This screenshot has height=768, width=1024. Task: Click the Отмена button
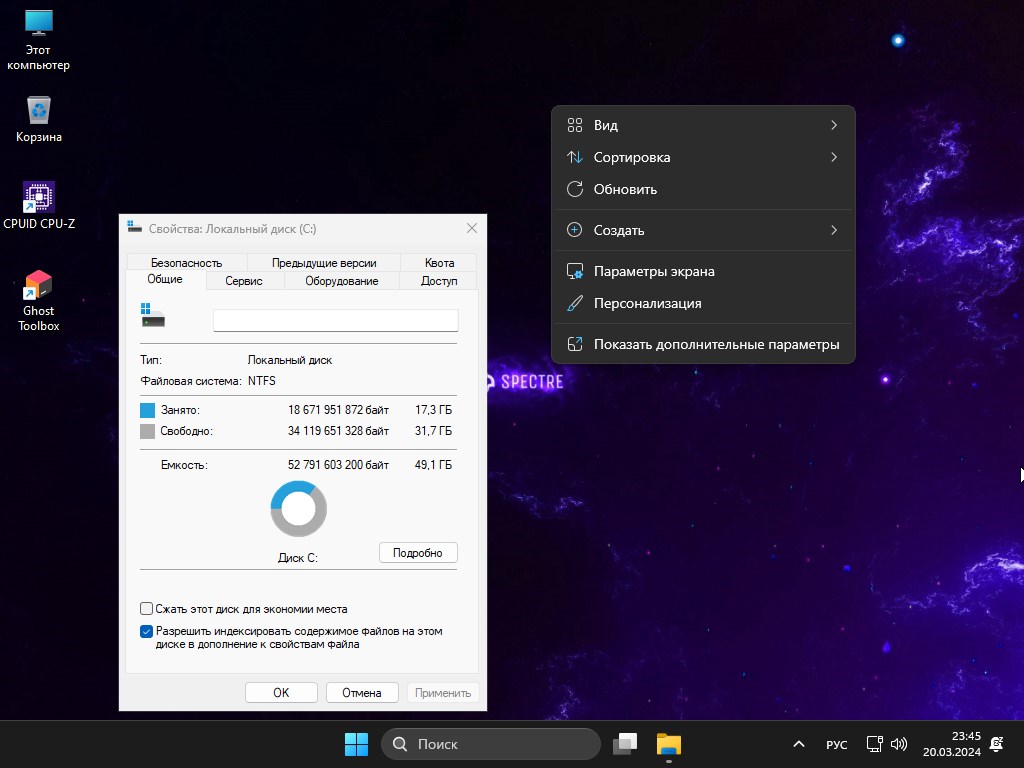pos(362,692)
